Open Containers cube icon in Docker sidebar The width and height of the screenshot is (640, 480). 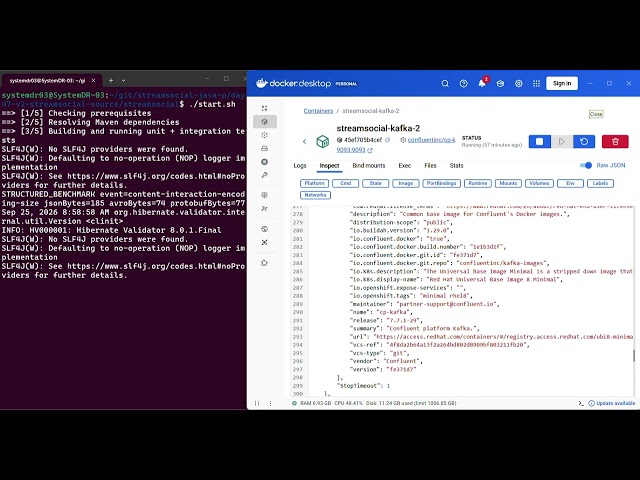pos(264,122)
